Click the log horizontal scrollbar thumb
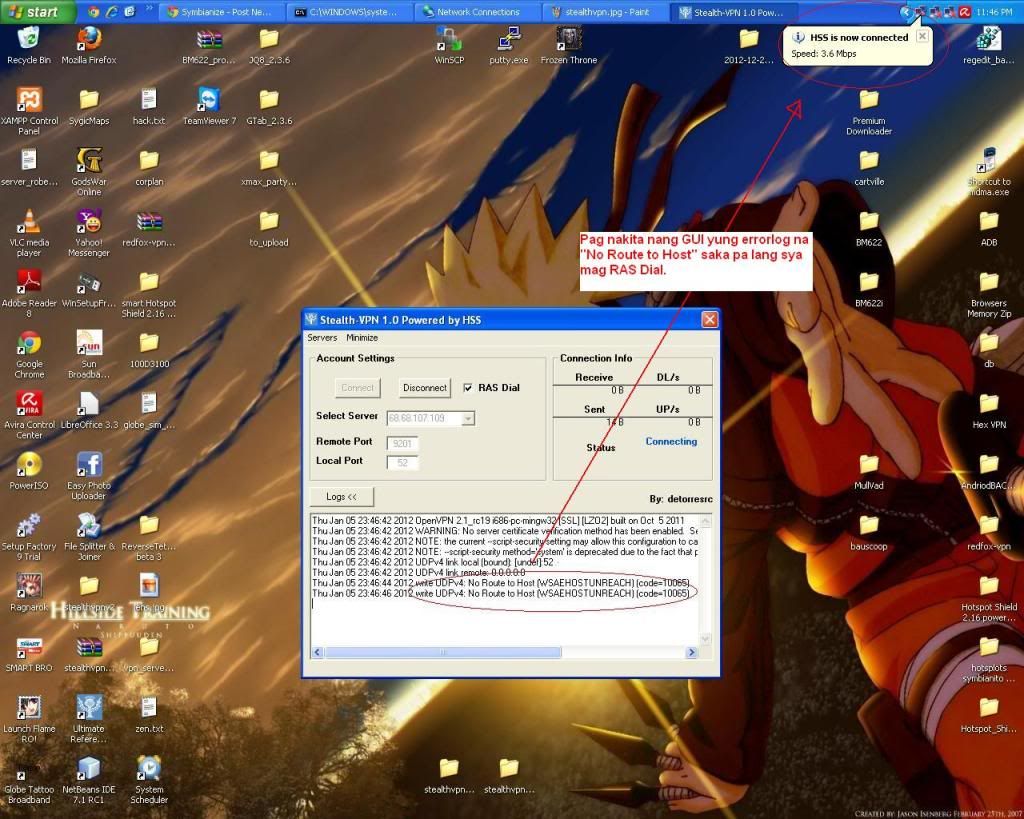The width and height of the screenshot is (1024, 819). pos(443,652)
